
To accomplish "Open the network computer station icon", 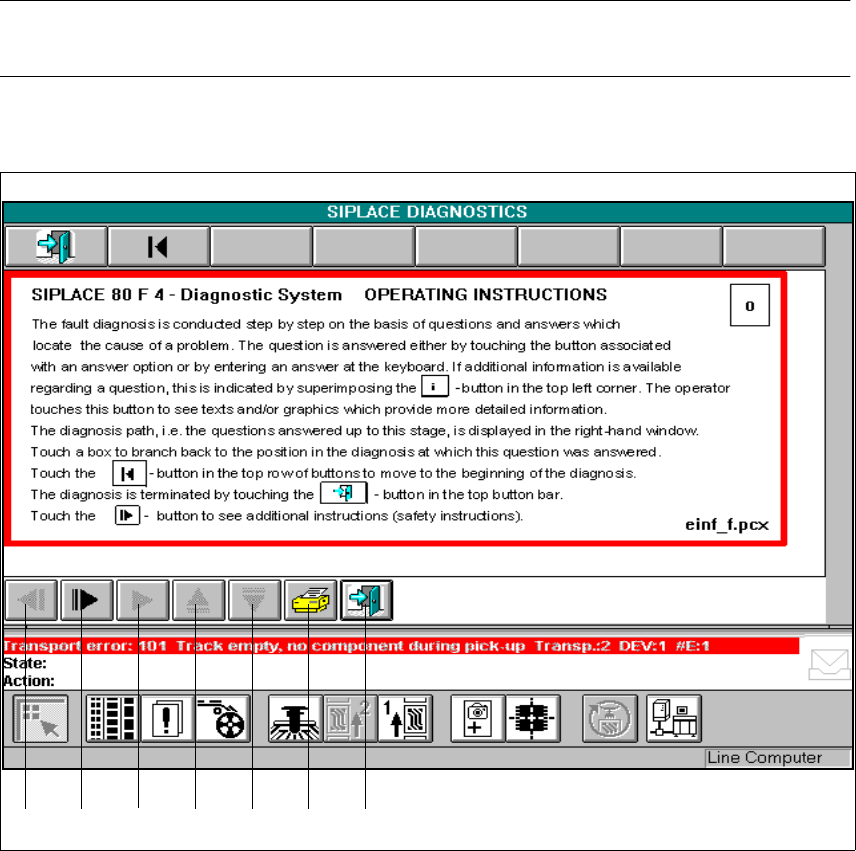I will coord(674,719).
